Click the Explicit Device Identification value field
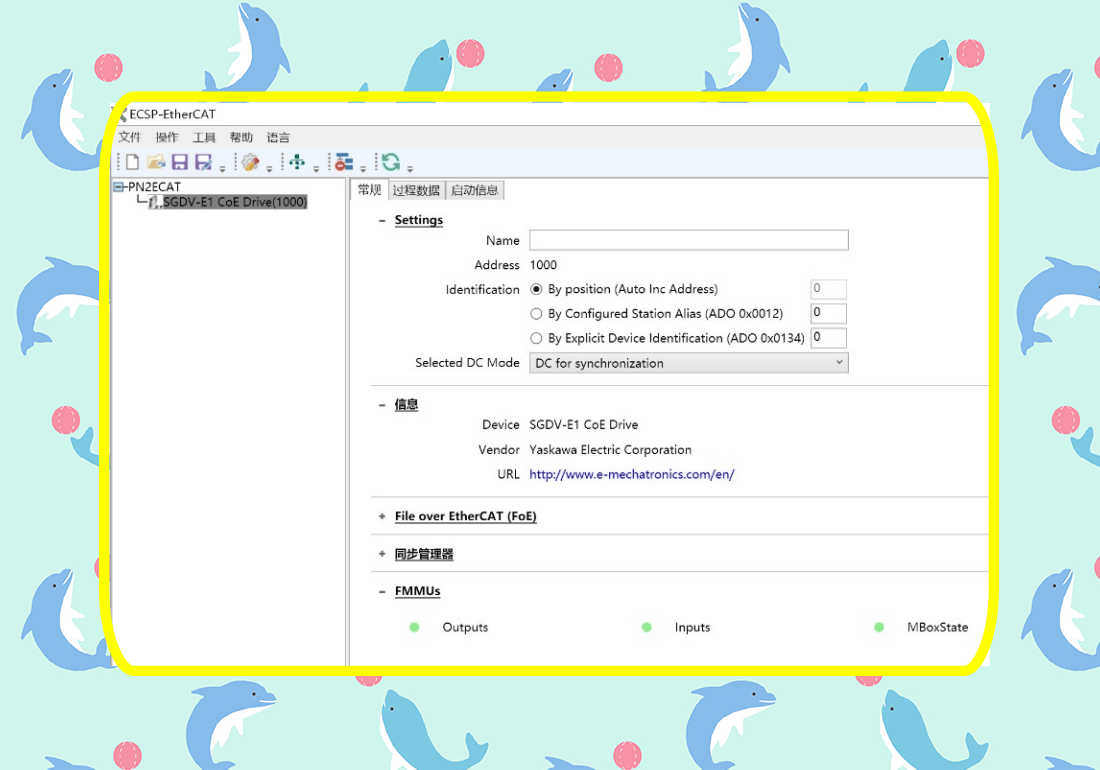1100x770 pixels. [x=829, y=337]
